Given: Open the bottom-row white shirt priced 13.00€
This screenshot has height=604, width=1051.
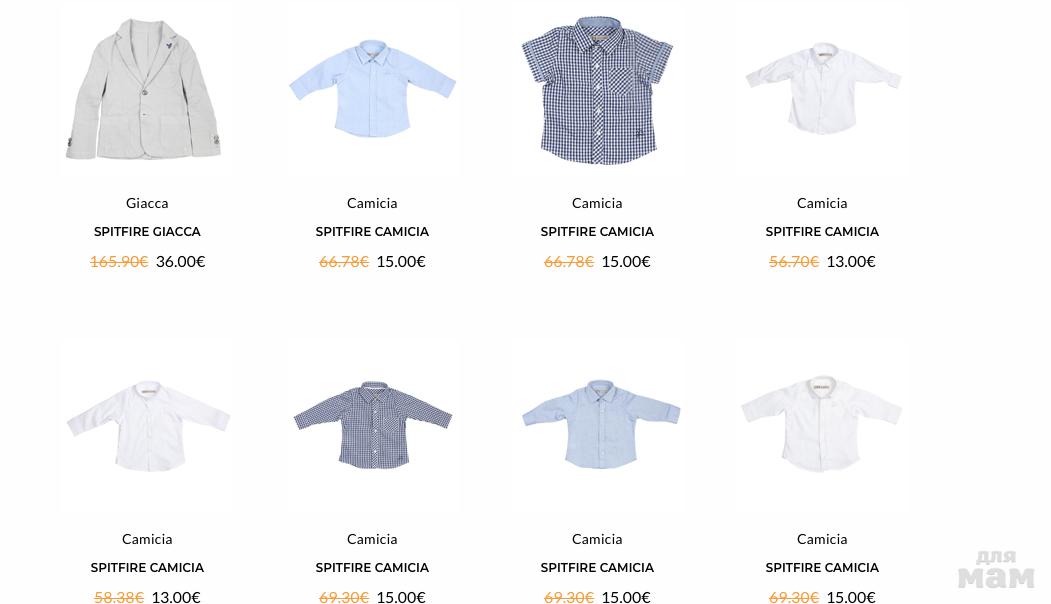Looking at the screenshot, I should click(148, 426).
